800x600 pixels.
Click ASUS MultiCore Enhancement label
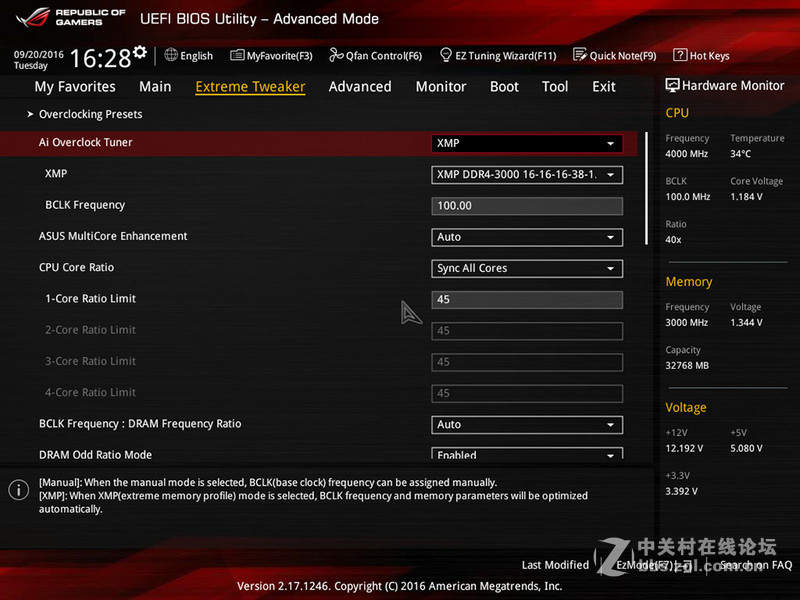pyautogui.click(x=113, y=236)
